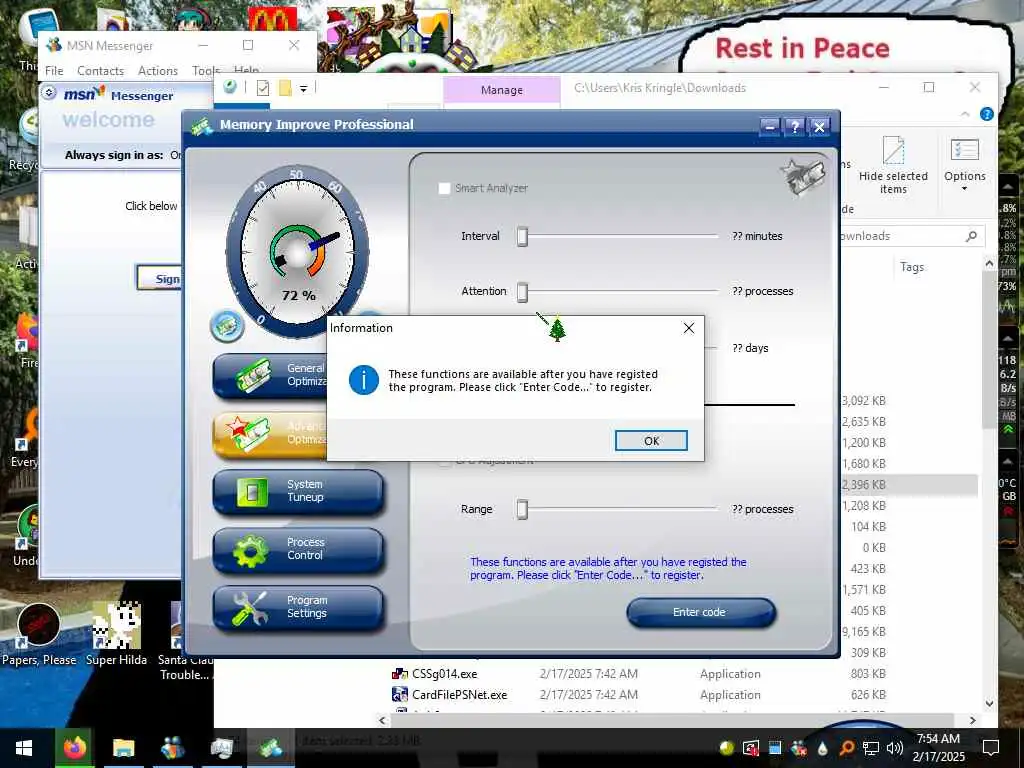Toggle the Smart Analyzer checkbox

[444, 188]
